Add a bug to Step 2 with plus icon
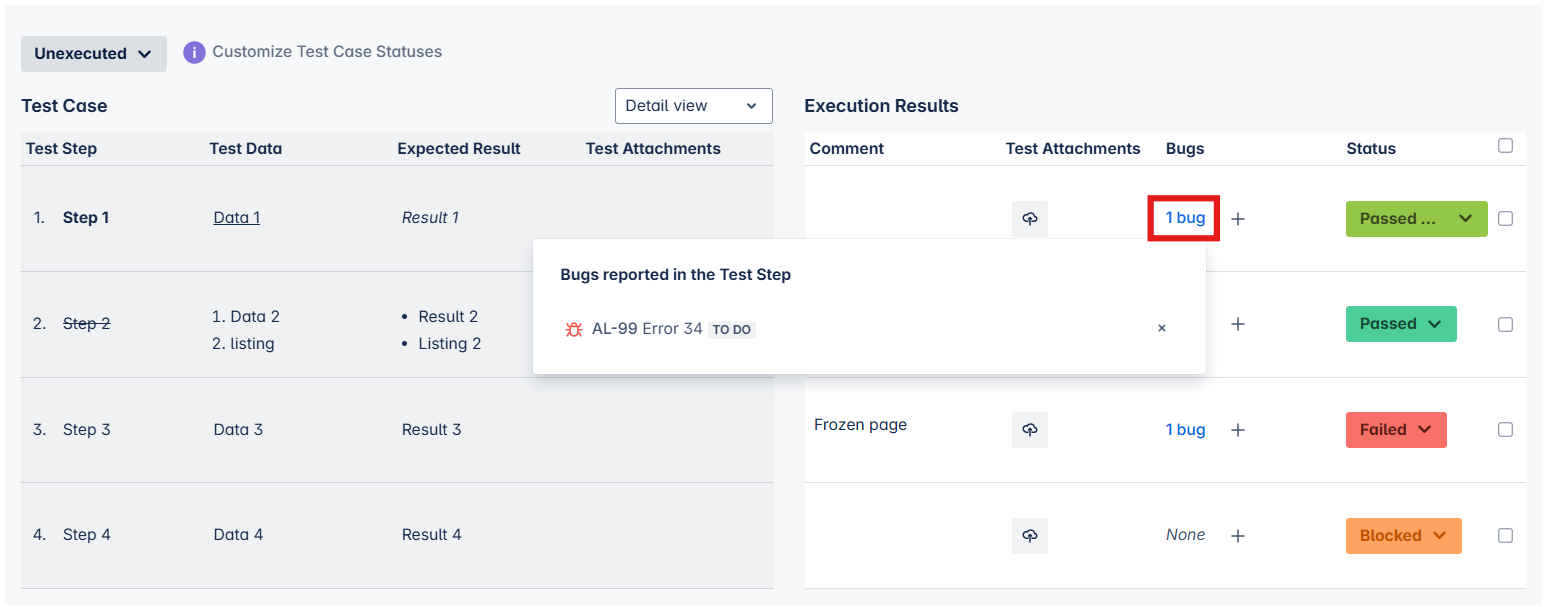 coord(1238,324)
